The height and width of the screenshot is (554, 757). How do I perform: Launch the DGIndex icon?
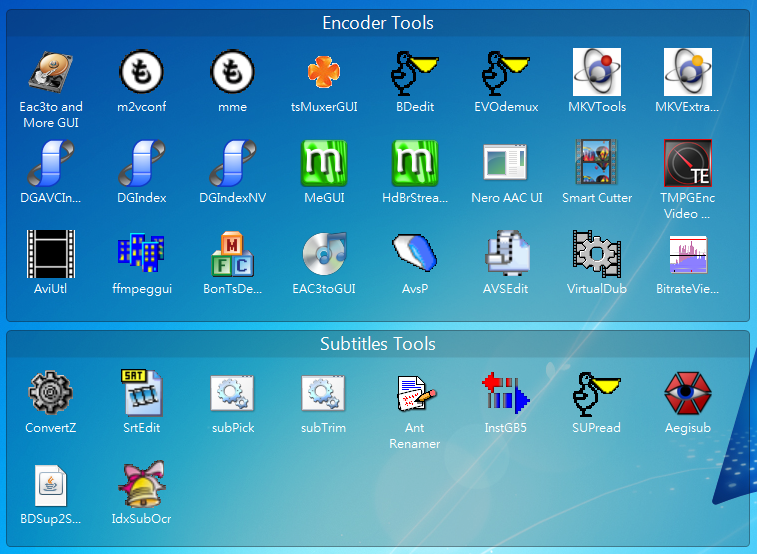point(141,163)
